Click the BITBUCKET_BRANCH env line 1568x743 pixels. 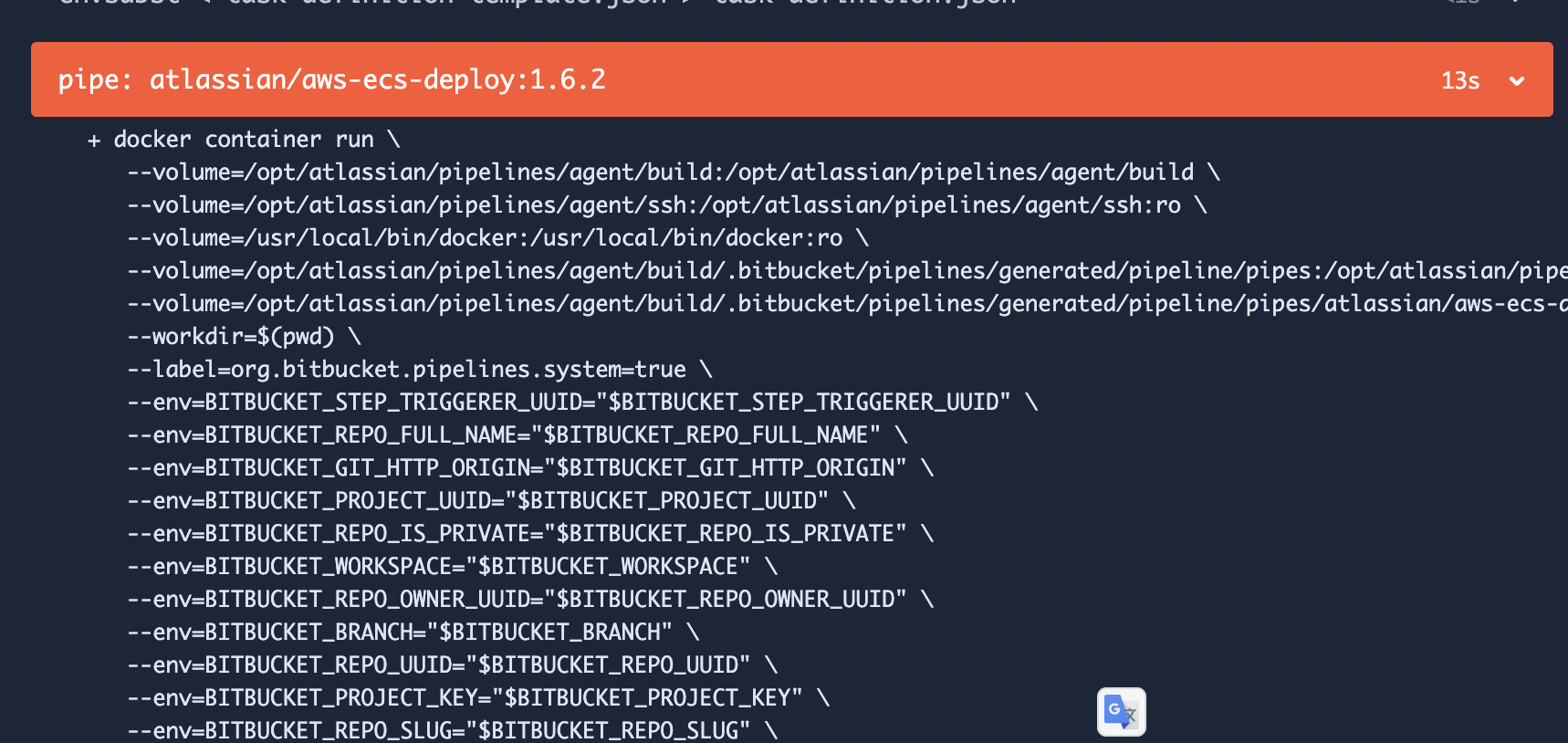(x=413, y=632)
